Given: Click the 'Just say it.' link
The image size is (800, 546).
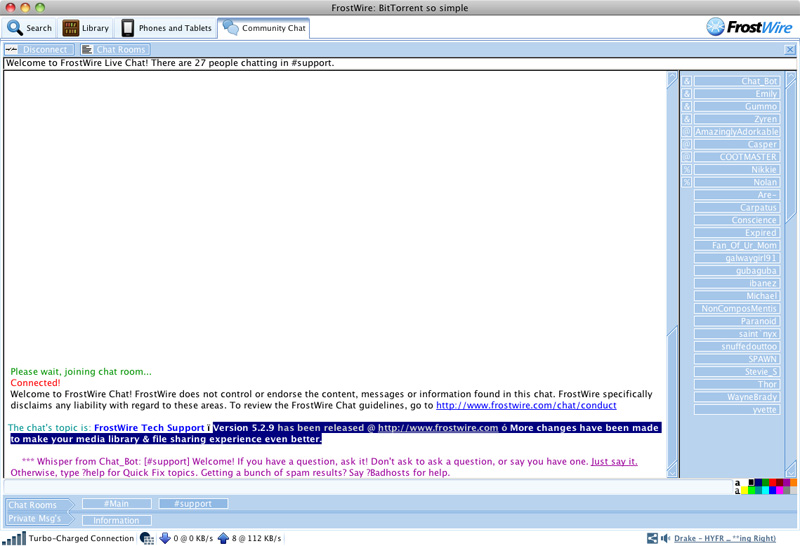Looking at the screenshot, I should point(614,461).
